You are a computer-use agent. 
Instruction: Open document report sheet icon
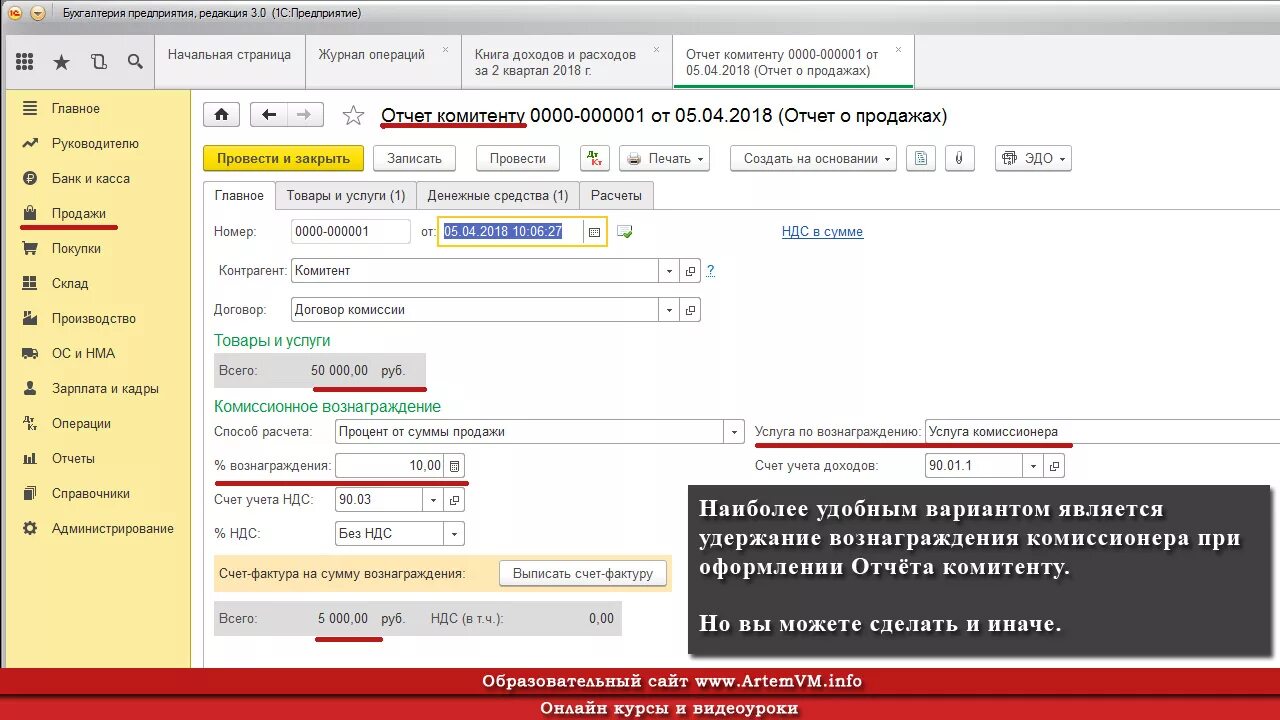(x=921, y=158)
